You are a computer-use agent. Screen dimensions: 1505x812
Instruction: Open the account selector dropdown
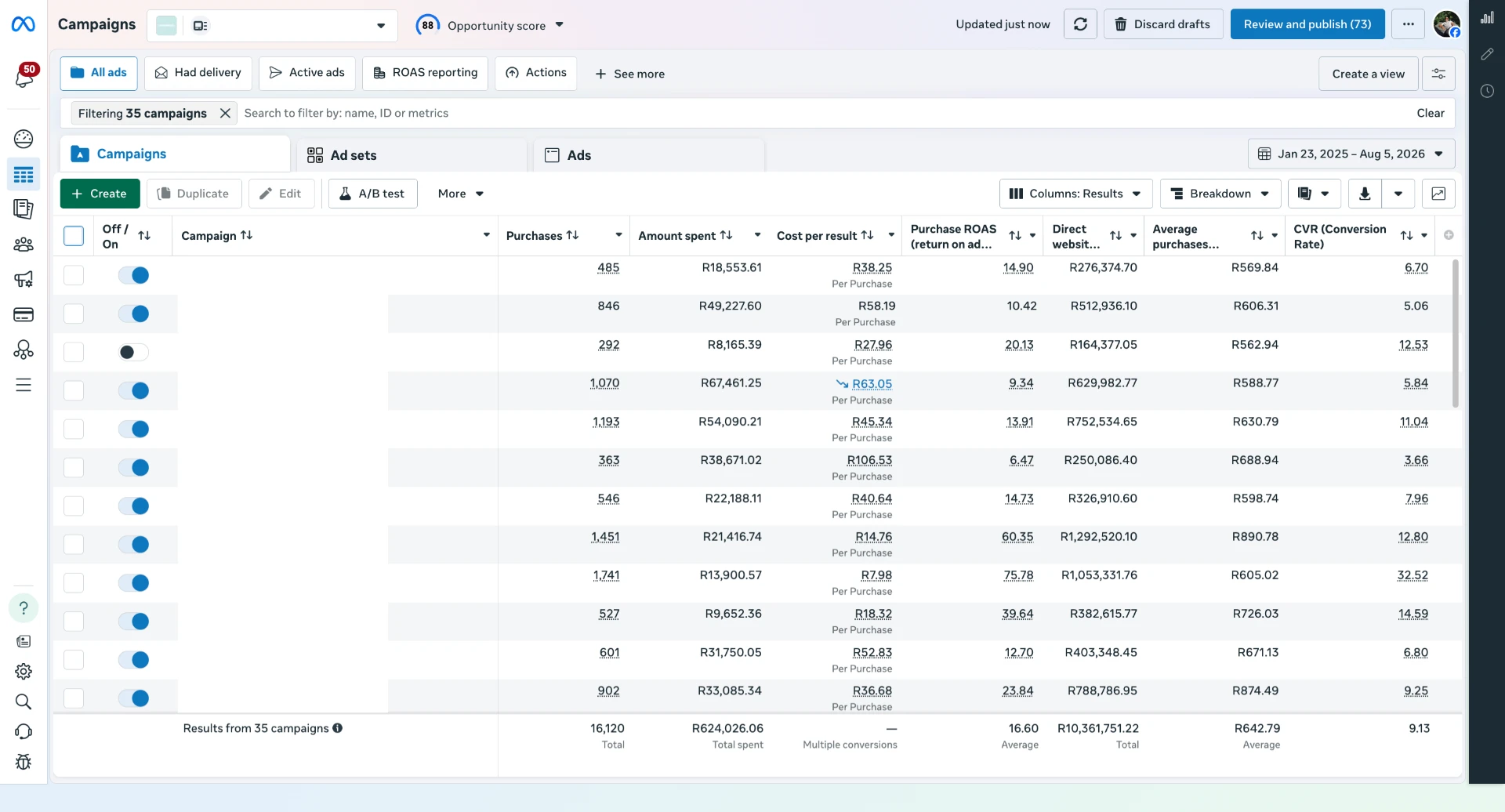(x=272, y=25)
